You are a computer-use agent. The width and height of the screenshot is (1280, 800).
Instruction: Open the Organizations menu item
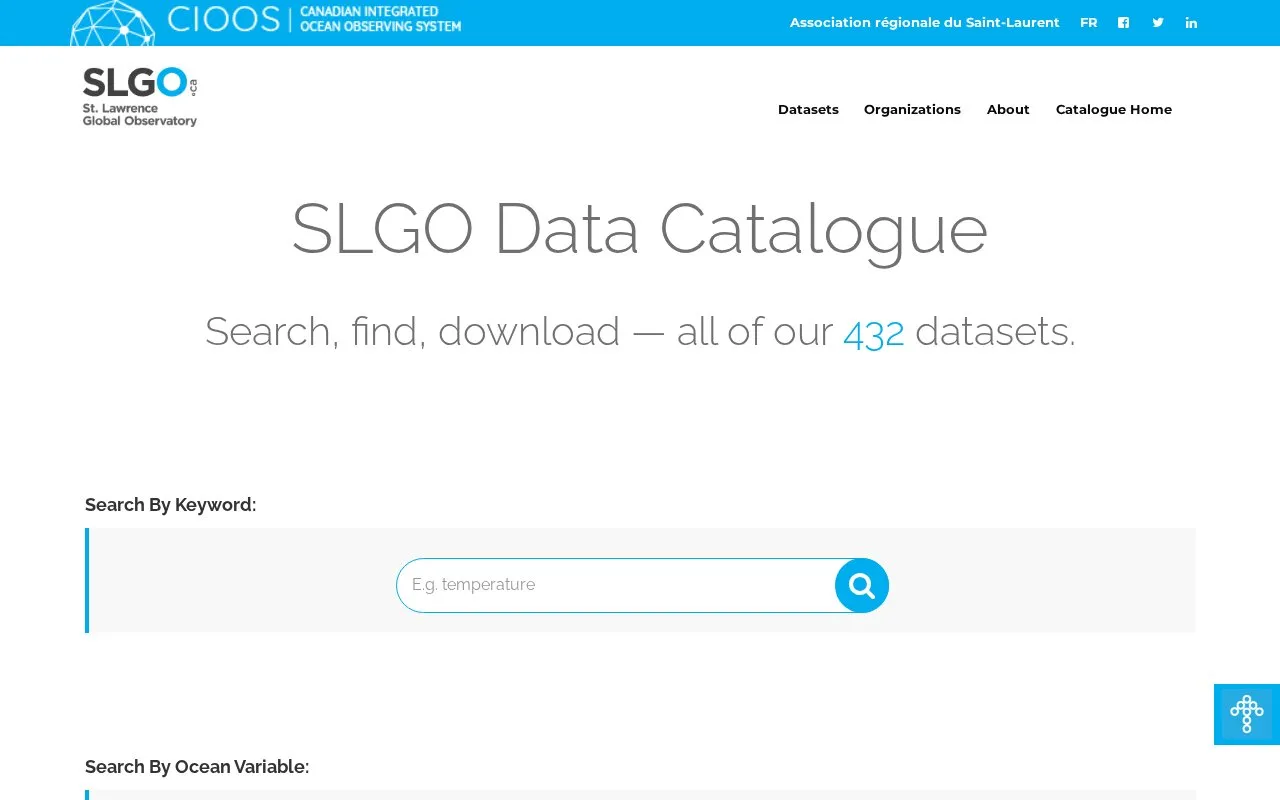(x=912, y=109)
